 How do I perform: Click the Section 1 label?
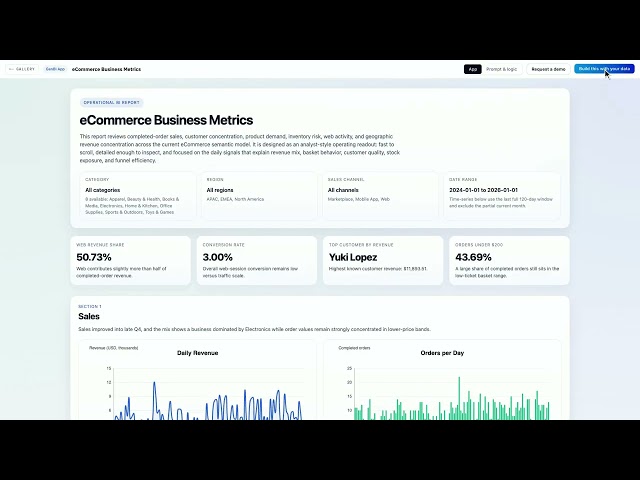pos(90,307)
